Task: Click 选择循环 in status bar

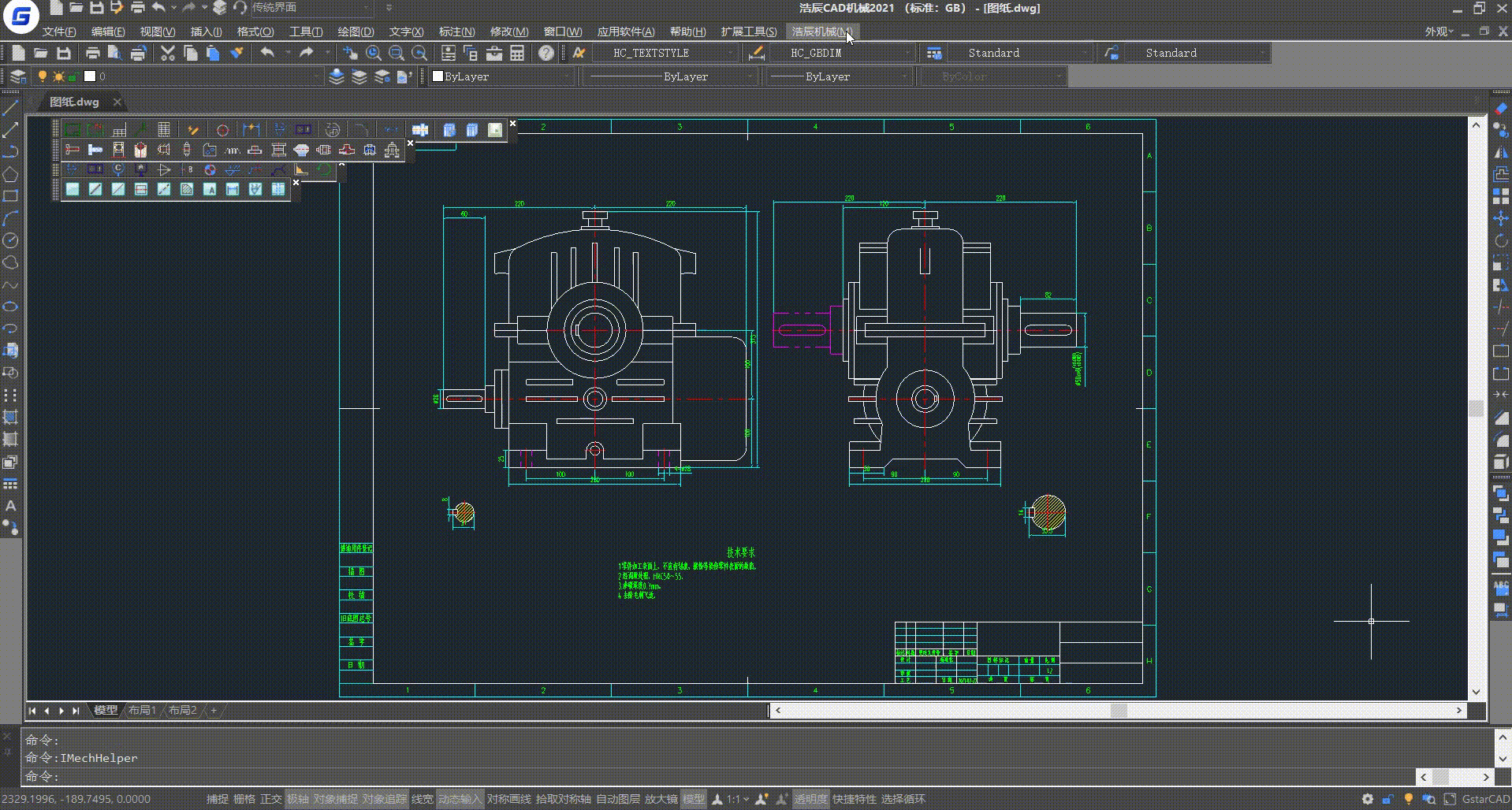Action: [903, 799]
